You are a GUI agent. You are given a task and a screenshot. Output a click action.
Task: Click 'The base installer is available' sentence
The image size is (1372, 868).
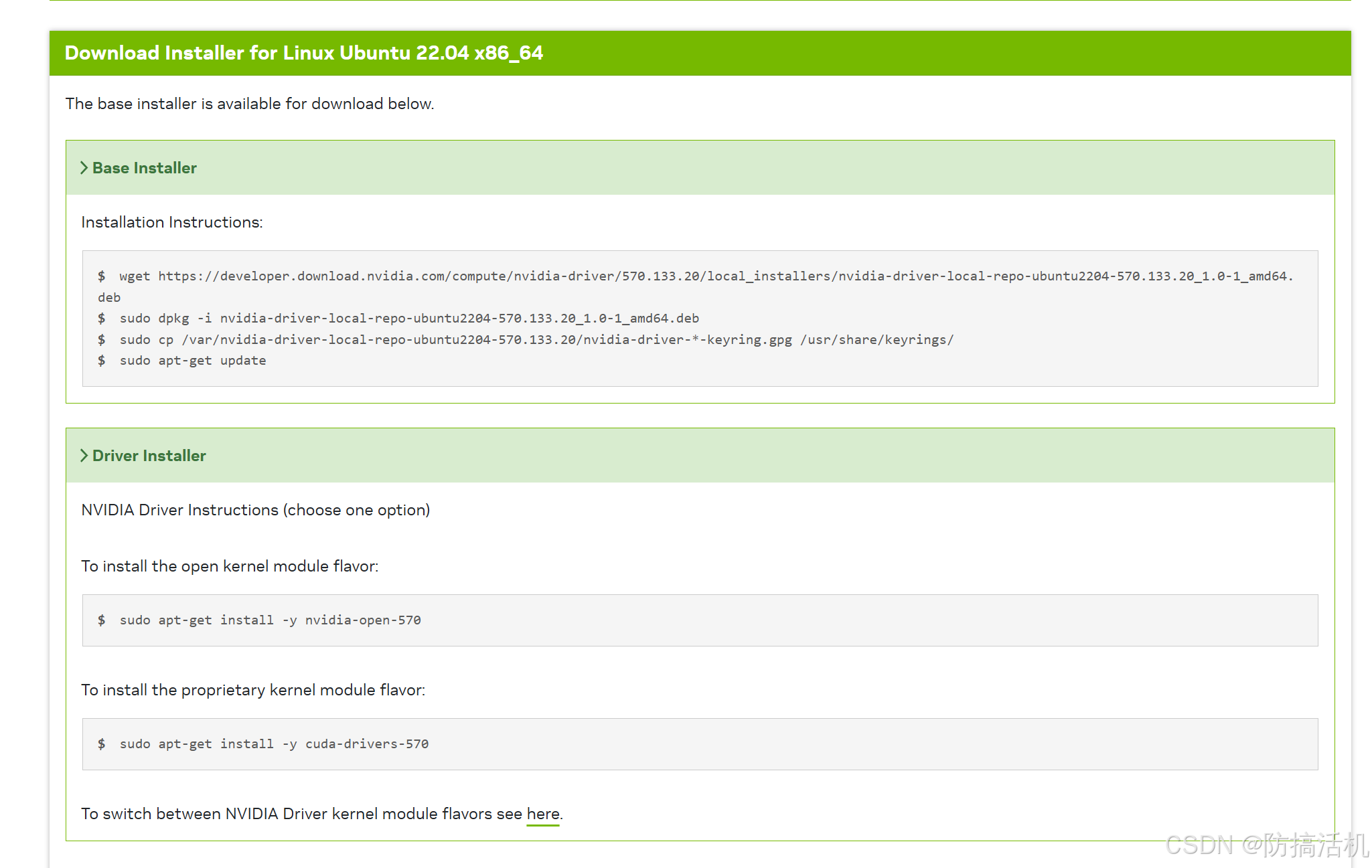coord(250,104)
